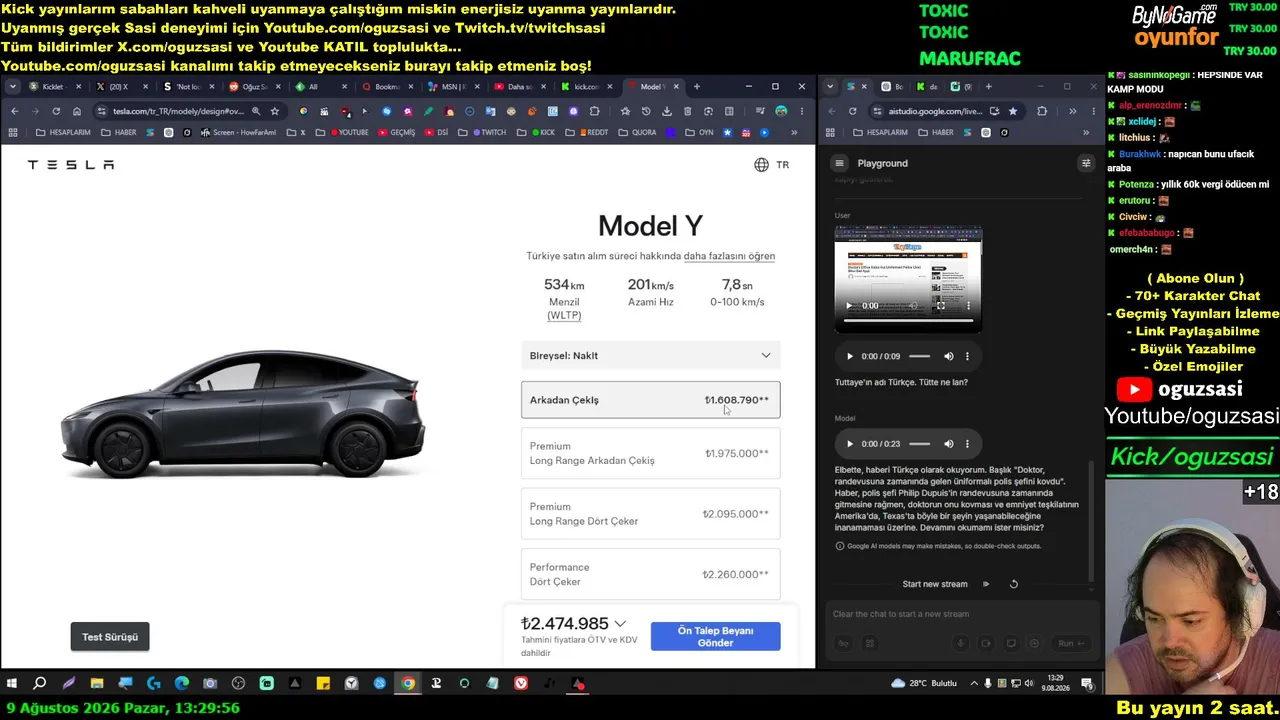Mute the 0:23 model audio clip
Screen dimensions: 1280x720
pyautogui.click(x=949, y=444)
